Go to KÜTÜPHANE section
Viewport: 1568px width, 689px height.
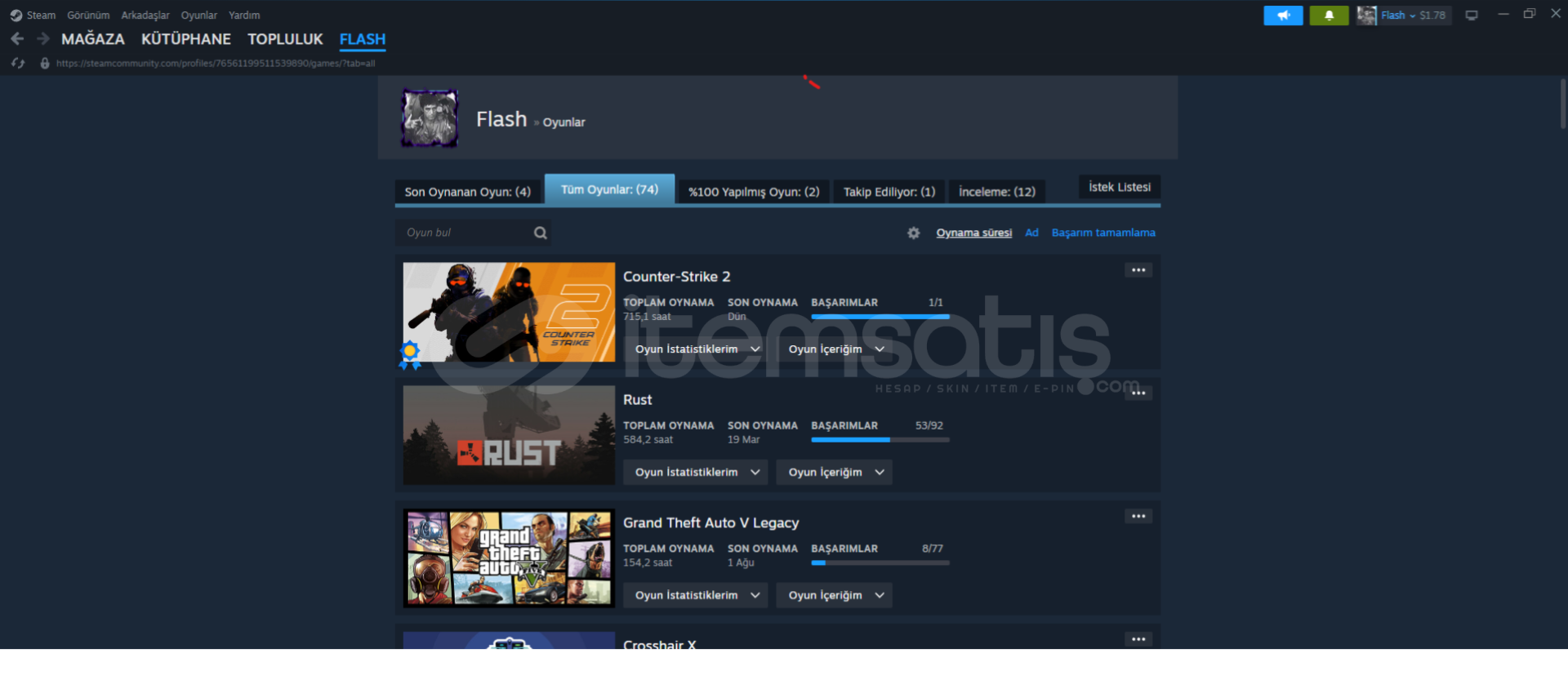(x=186, y=39)
